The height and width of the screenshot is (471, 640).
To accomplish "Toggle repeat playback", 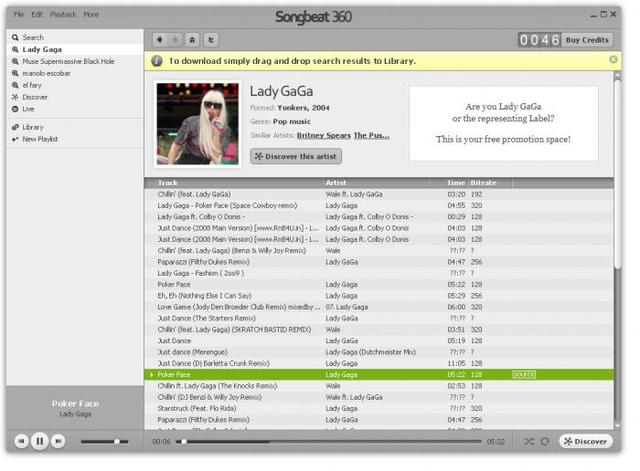I will (x=544, y=442).
